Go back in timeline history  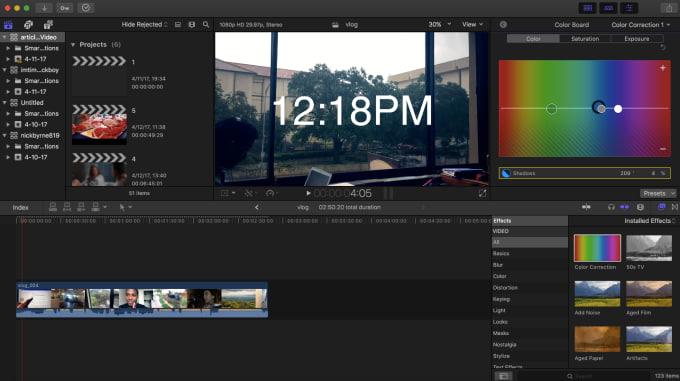tap(257, 208)
